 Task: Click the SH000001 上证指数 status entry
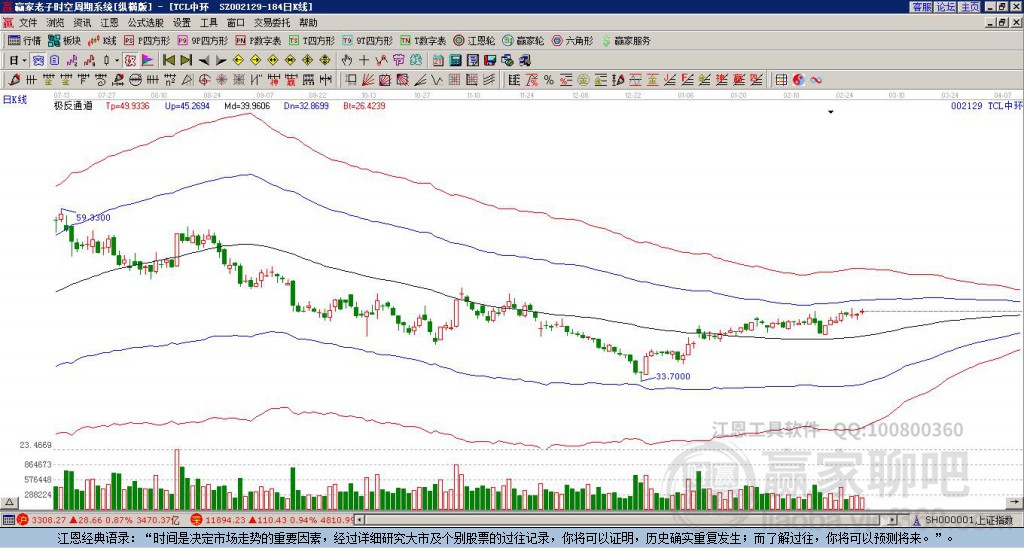click(968, 520)
